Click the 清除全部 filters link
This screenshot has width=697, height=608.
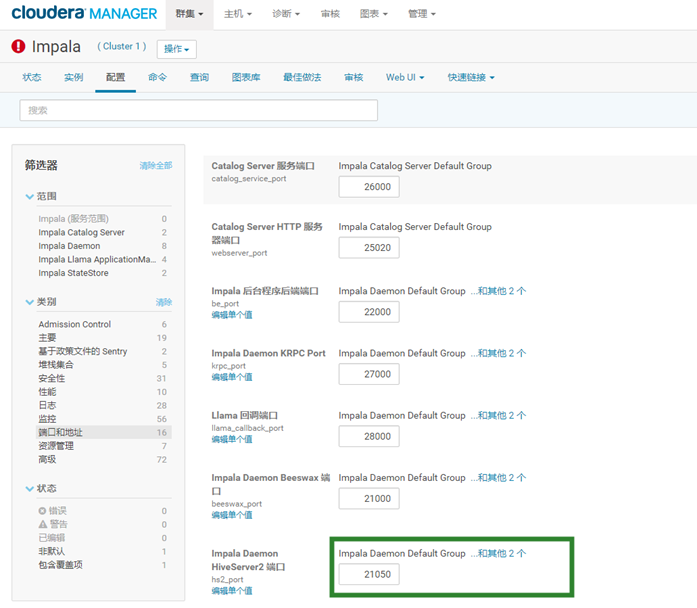[155, 165]
